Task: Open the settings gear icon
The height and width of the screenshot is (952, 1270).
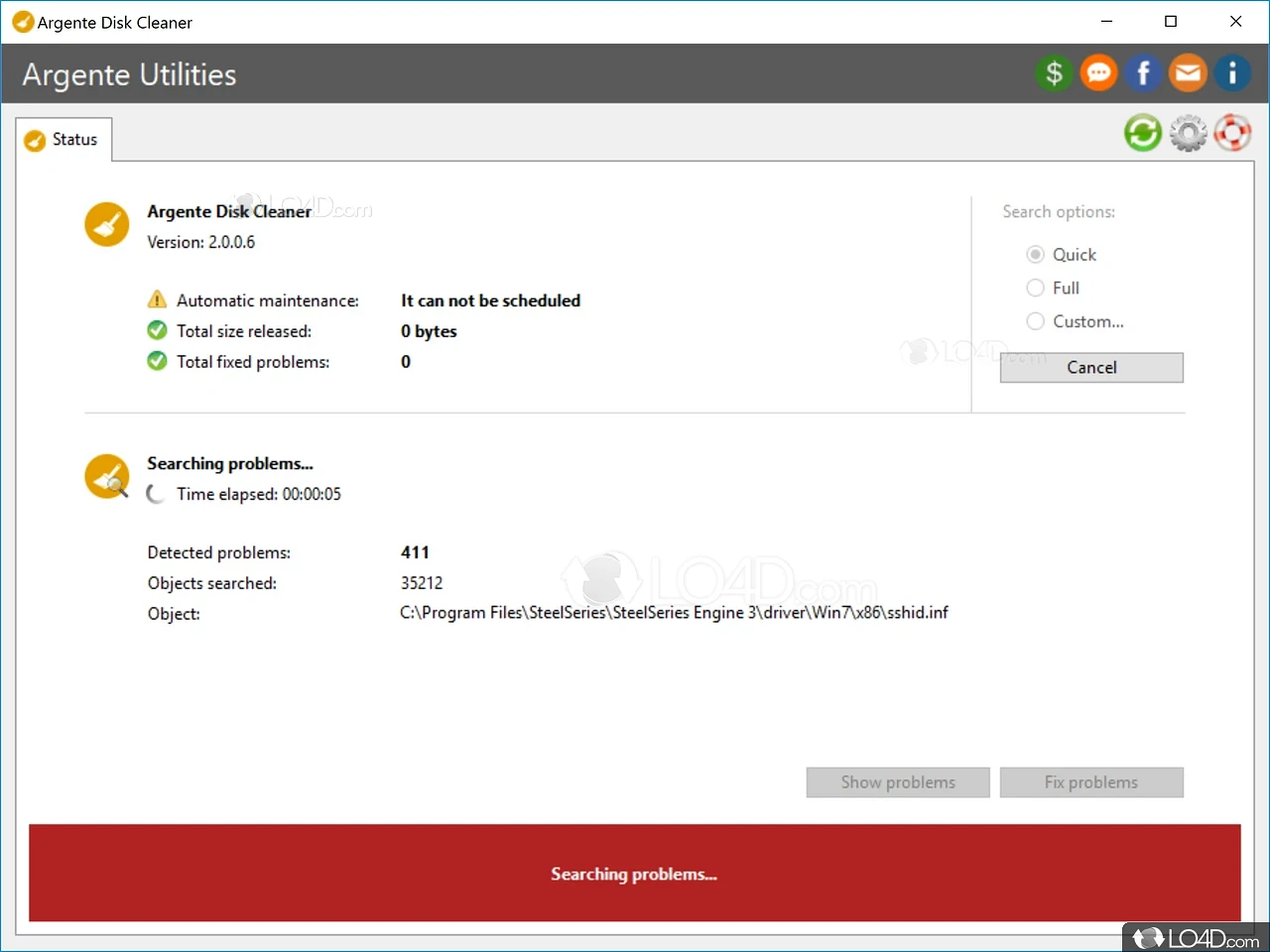Action: coord(1188,132)
